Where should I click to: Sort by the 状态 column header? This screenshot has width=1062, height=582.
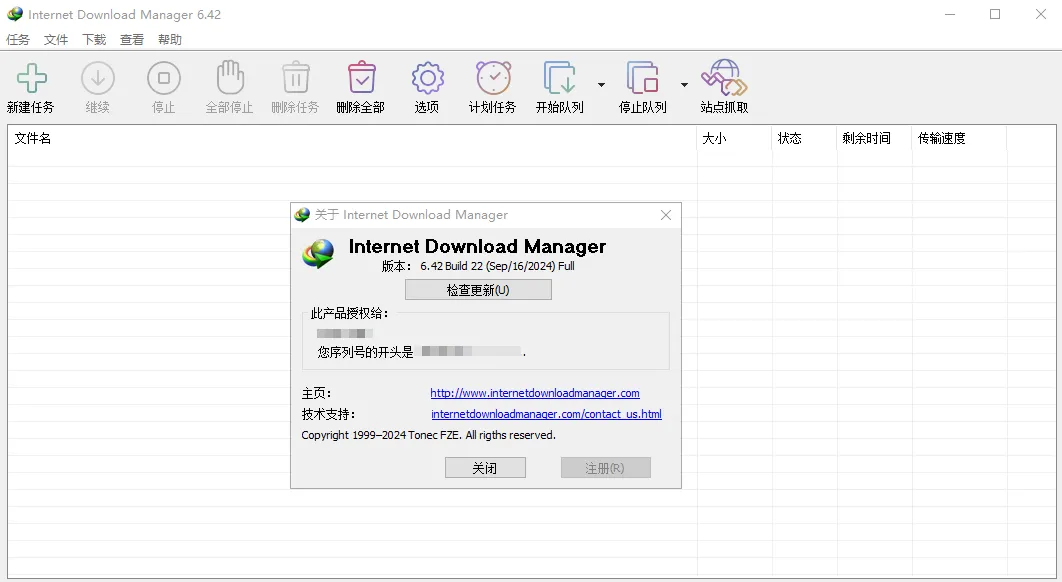(x=805, y=138)
